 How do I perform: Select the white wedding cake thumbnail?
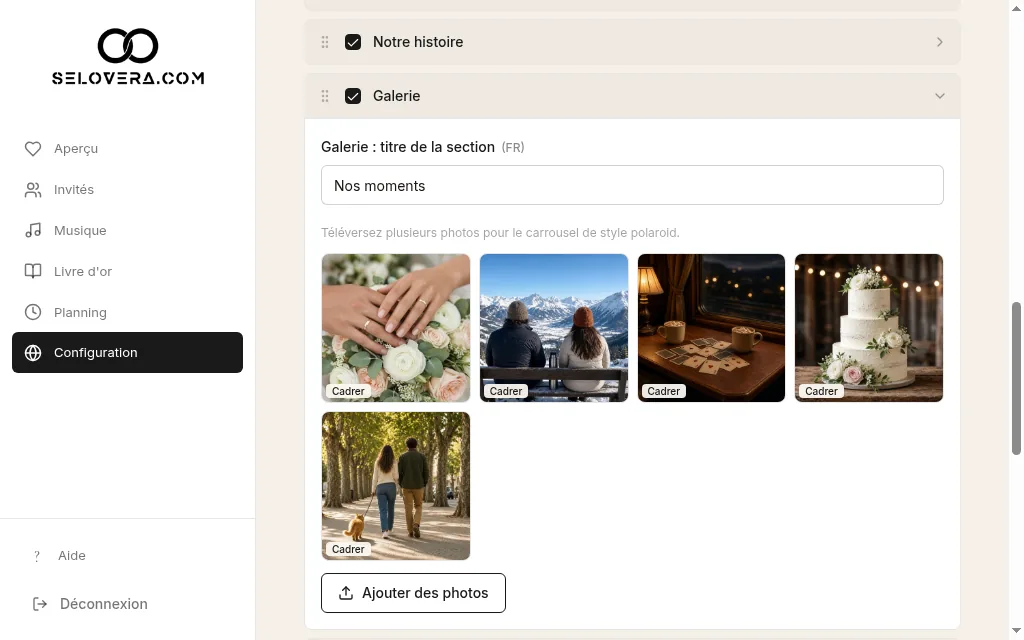[869, 328]
